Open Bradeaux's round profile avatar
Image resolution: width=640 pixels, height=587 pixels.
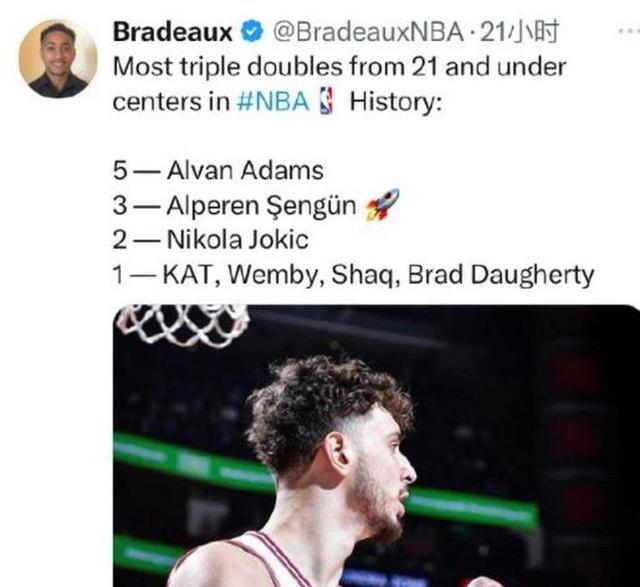(58, 59)
